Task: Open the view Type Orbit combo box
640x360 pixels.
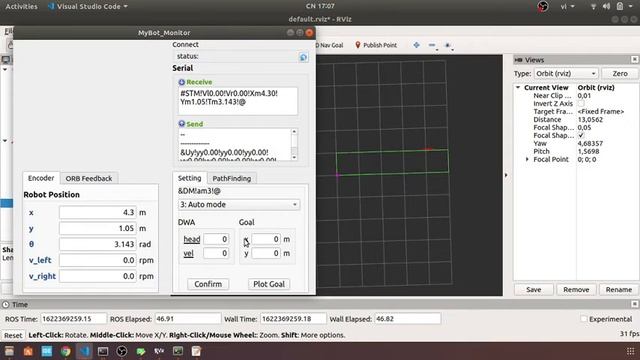Action: point(566,73)
